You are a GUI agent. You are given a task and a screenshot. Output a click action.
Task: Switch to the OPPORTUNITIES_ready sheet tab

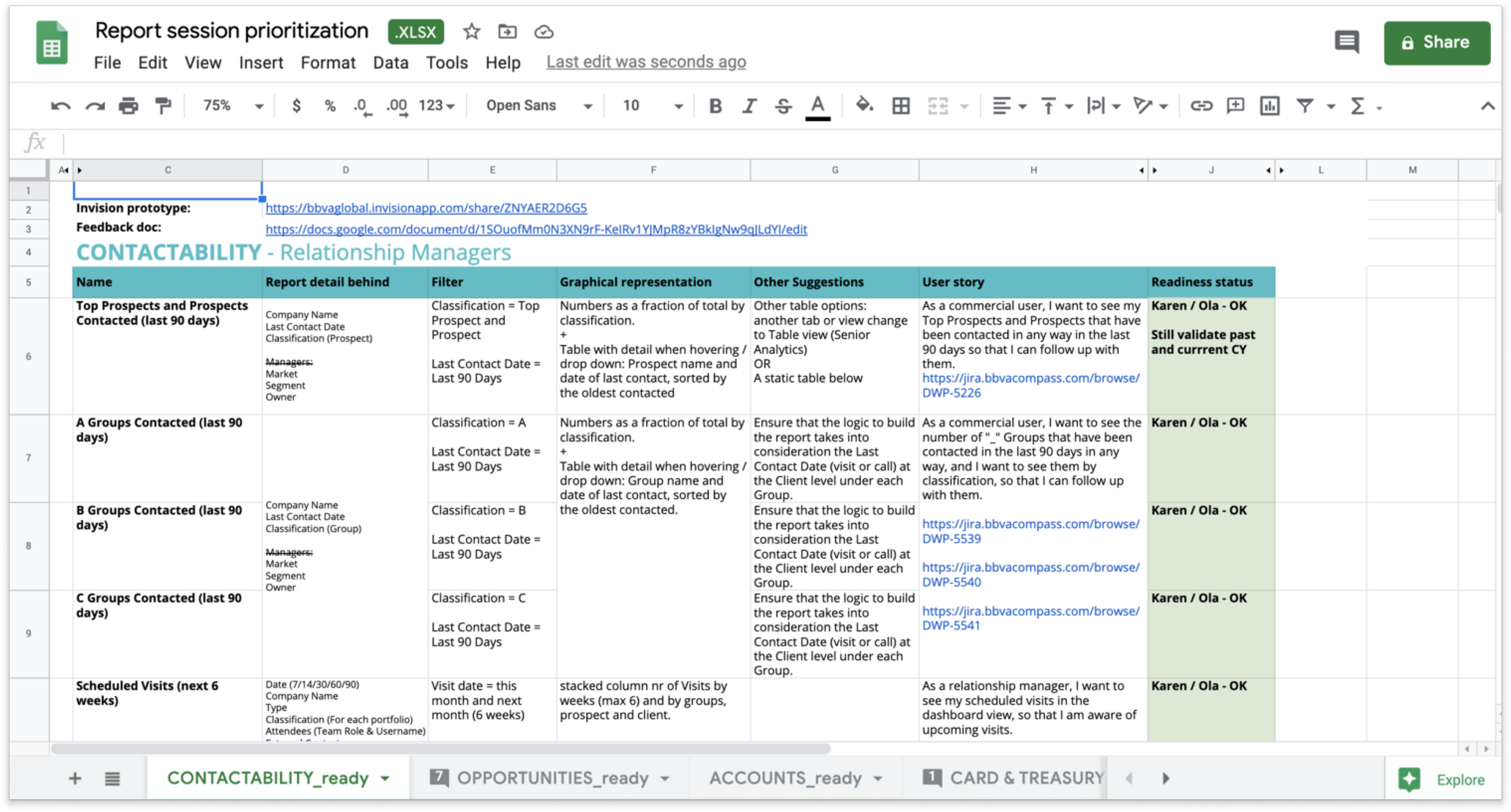(552, 778)
